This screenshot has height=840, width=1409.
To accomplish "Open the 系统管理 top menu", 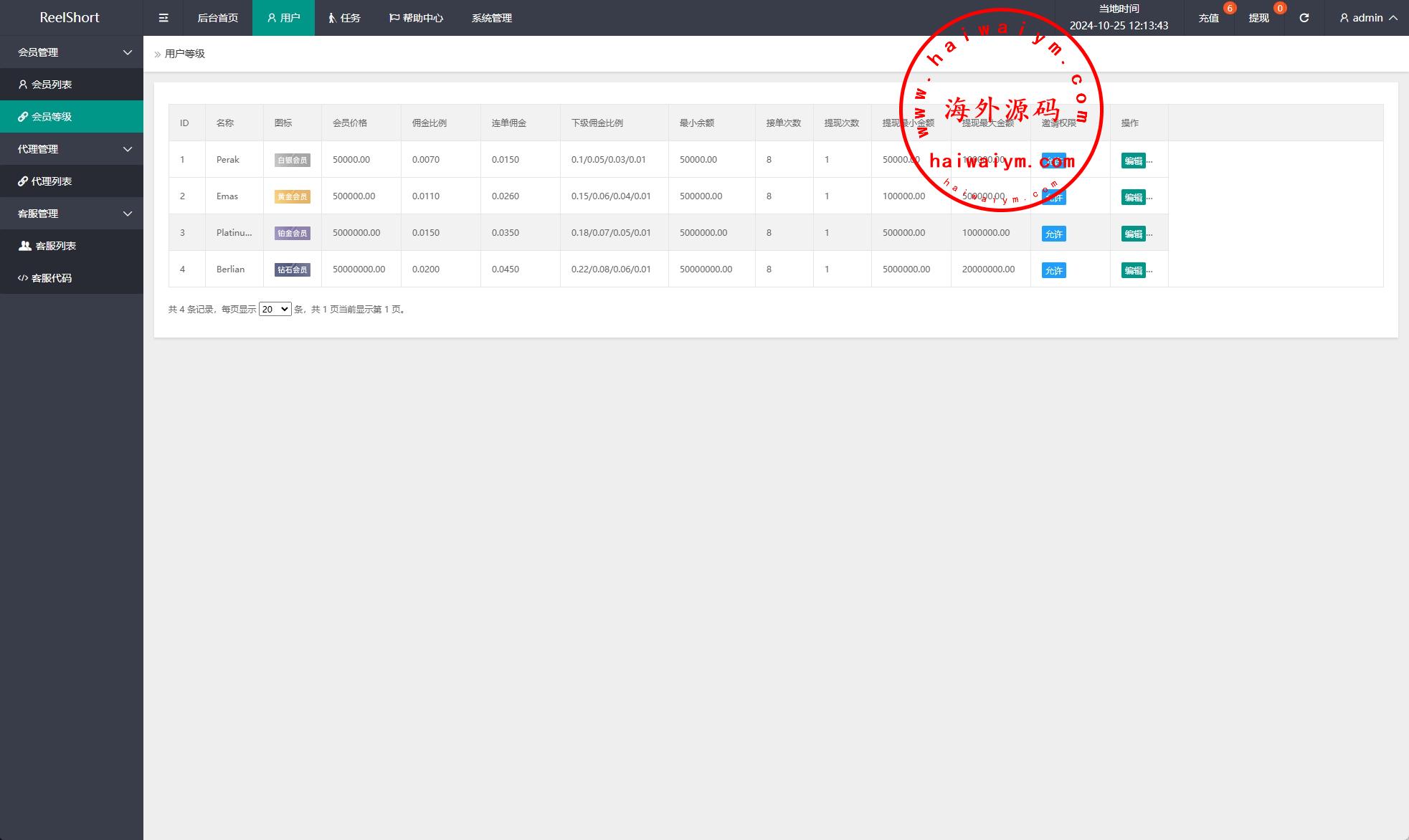I will click(x=491, y=18).
